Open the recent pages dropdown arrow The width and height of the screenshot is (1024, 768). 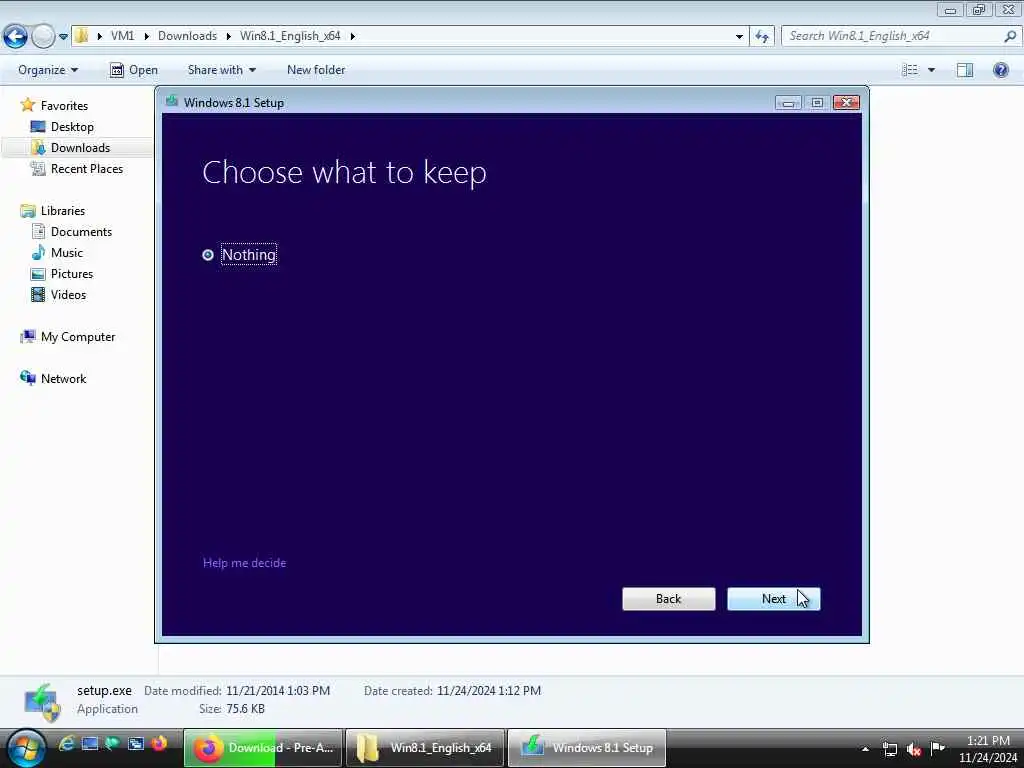63,37
